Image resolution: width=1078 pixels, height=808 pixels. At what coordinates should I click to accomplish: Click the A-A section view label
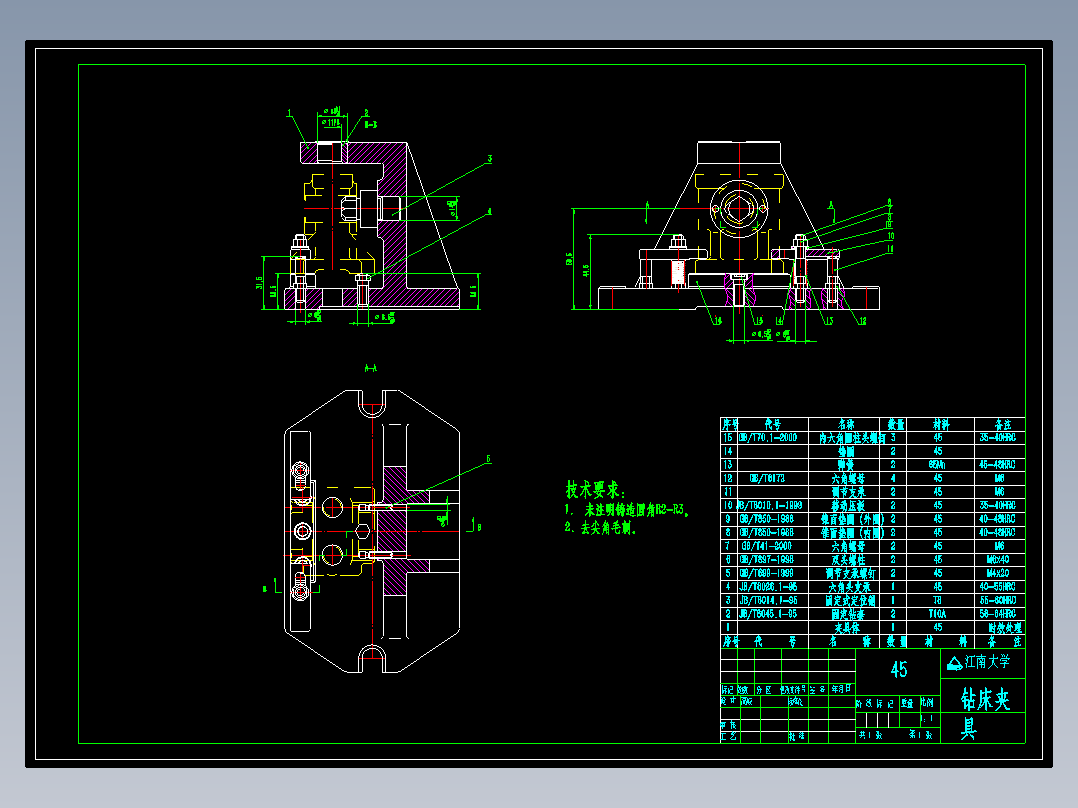371,369
